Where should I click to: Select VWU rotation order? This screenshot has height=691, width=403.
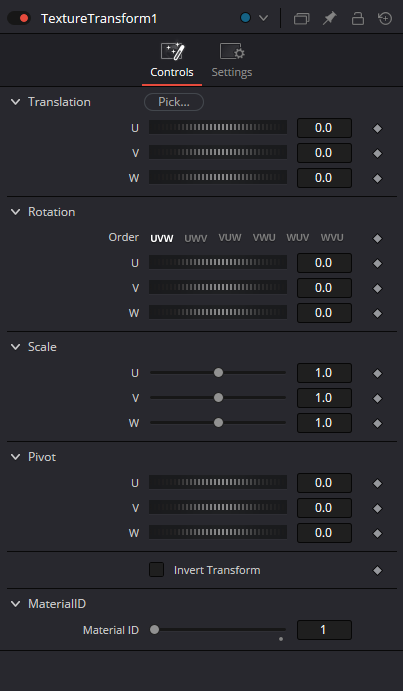point(264,238)
